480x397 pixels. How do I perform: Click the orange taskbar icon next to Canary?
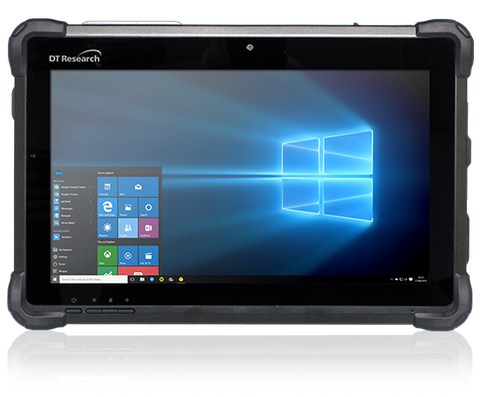pos(171,279)
